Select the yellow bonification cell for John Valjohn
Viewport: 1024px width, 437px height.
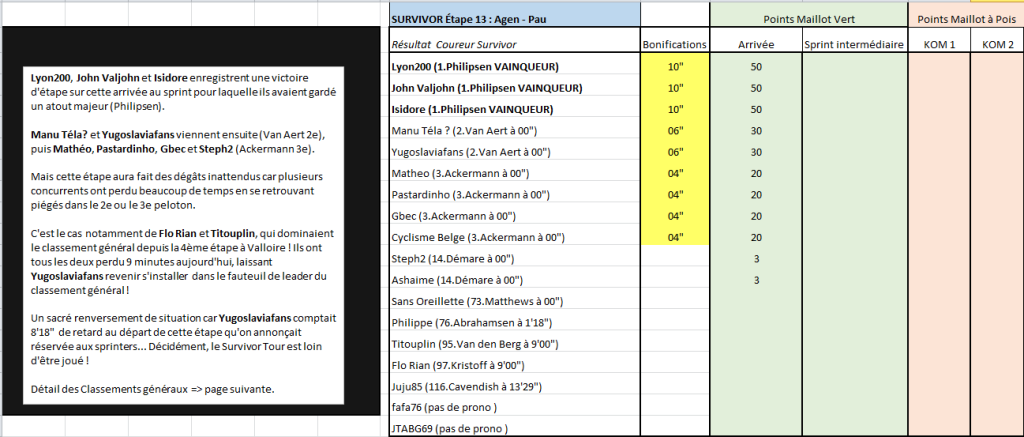675,88
